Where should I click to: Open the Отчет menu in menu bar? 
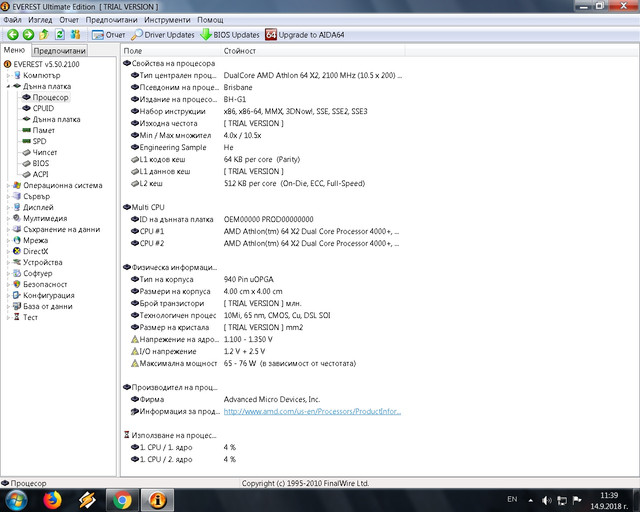click(x=69, y=20)
